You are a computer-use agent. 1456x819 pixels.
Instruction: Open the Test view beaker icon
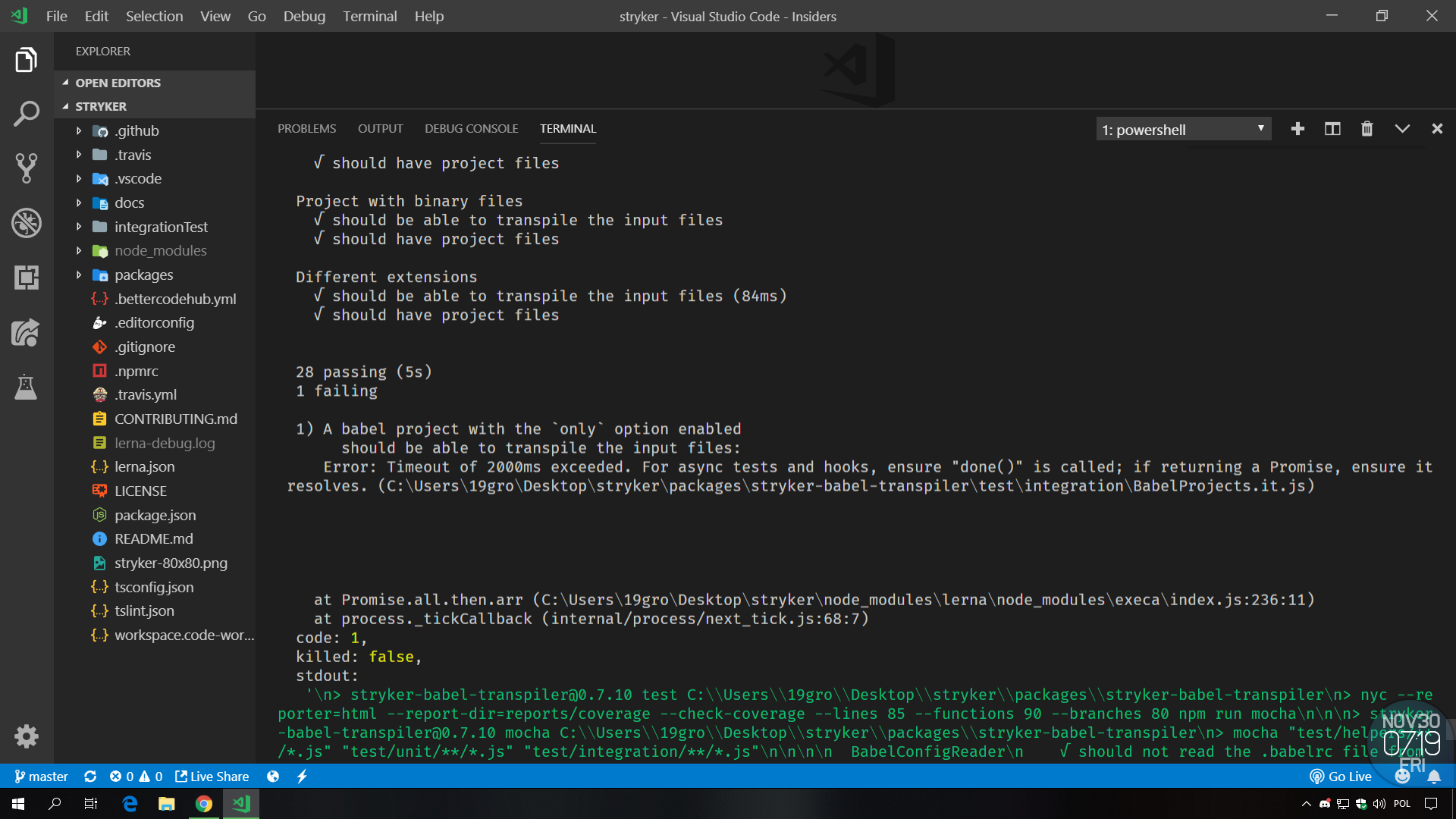click(27, 388)
